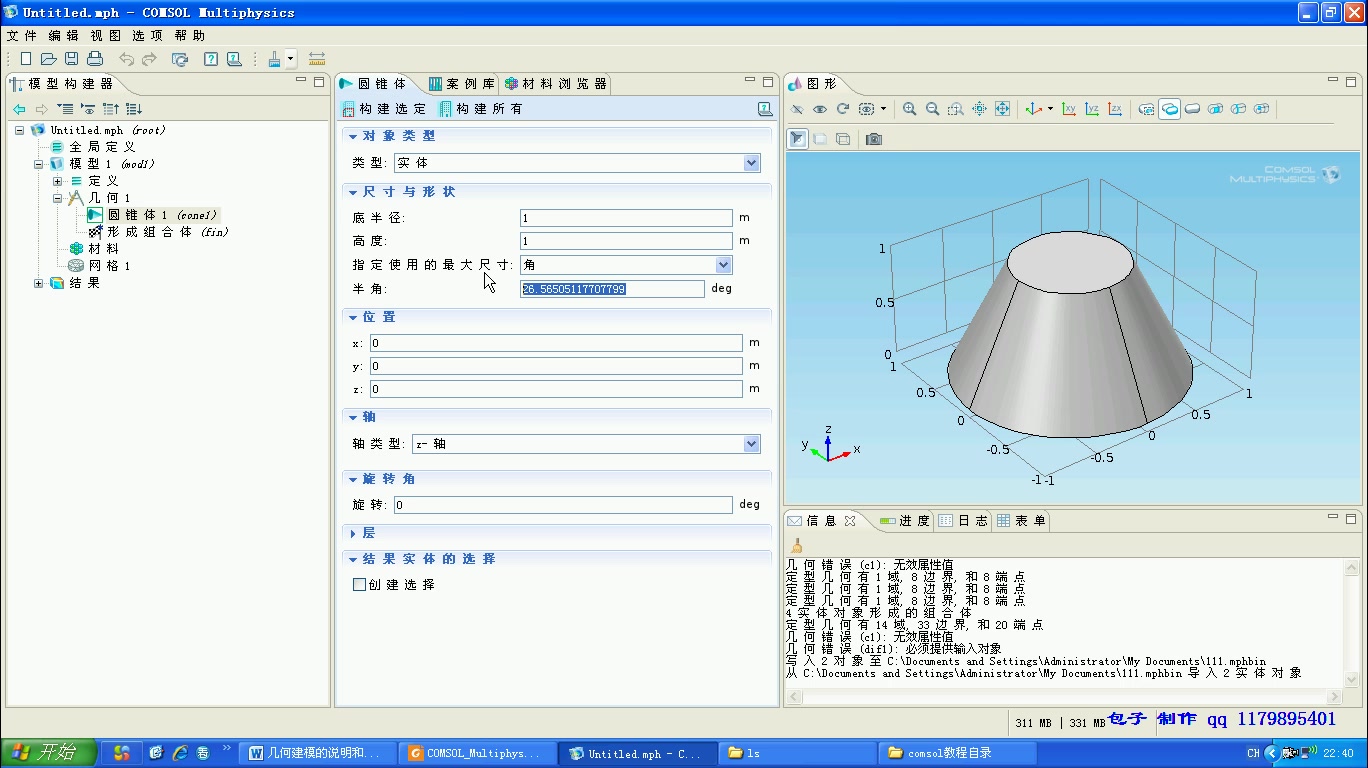Toggle the show-tree-more-options eye icon in Model Builder
The height and width of the screenshot is (768, 1368).
pyautogui.click(x=88, y=109)
